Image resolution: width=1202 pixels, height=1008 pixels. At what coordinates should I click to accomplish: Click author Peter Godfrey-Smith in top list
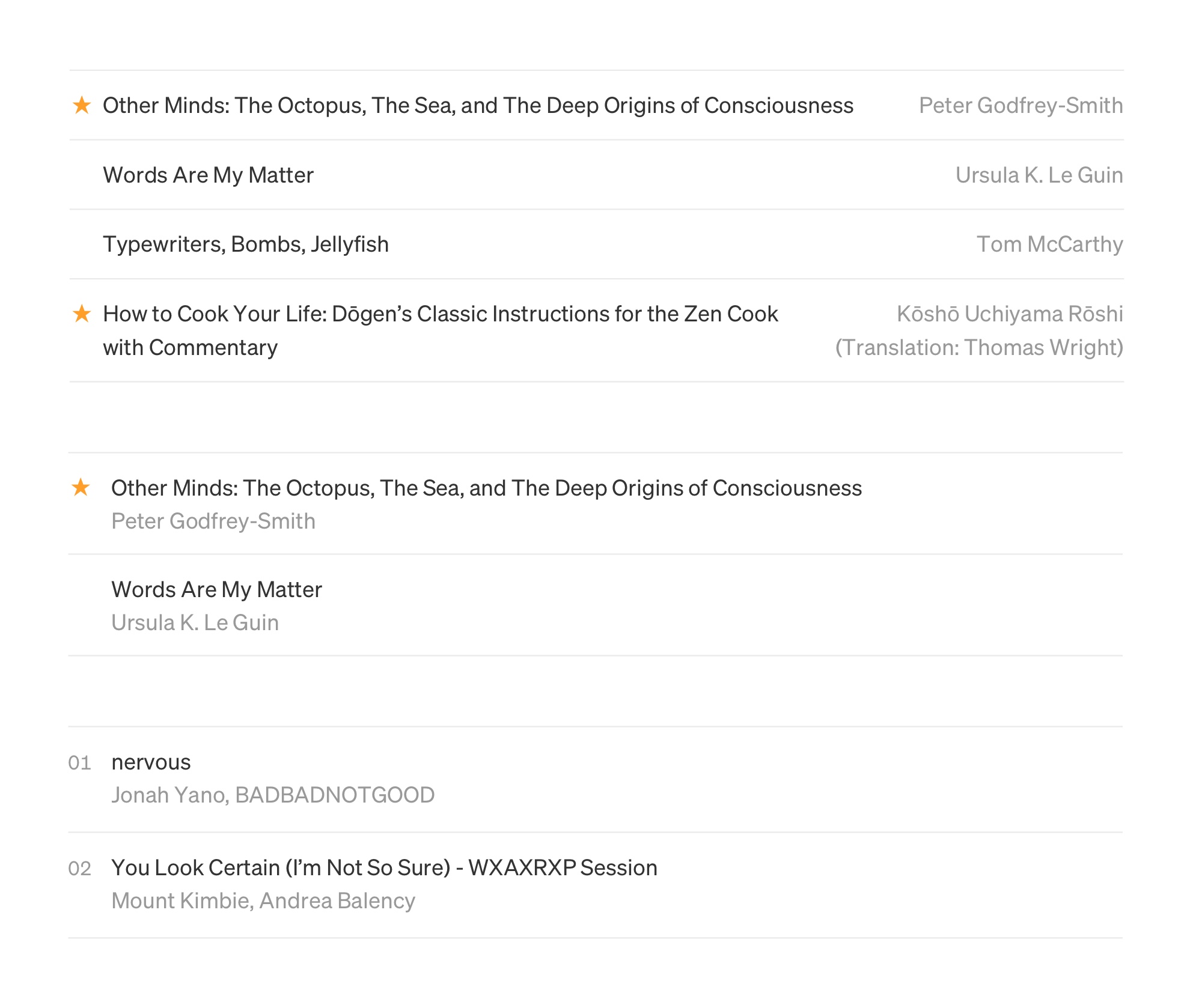pos(1020,105)
